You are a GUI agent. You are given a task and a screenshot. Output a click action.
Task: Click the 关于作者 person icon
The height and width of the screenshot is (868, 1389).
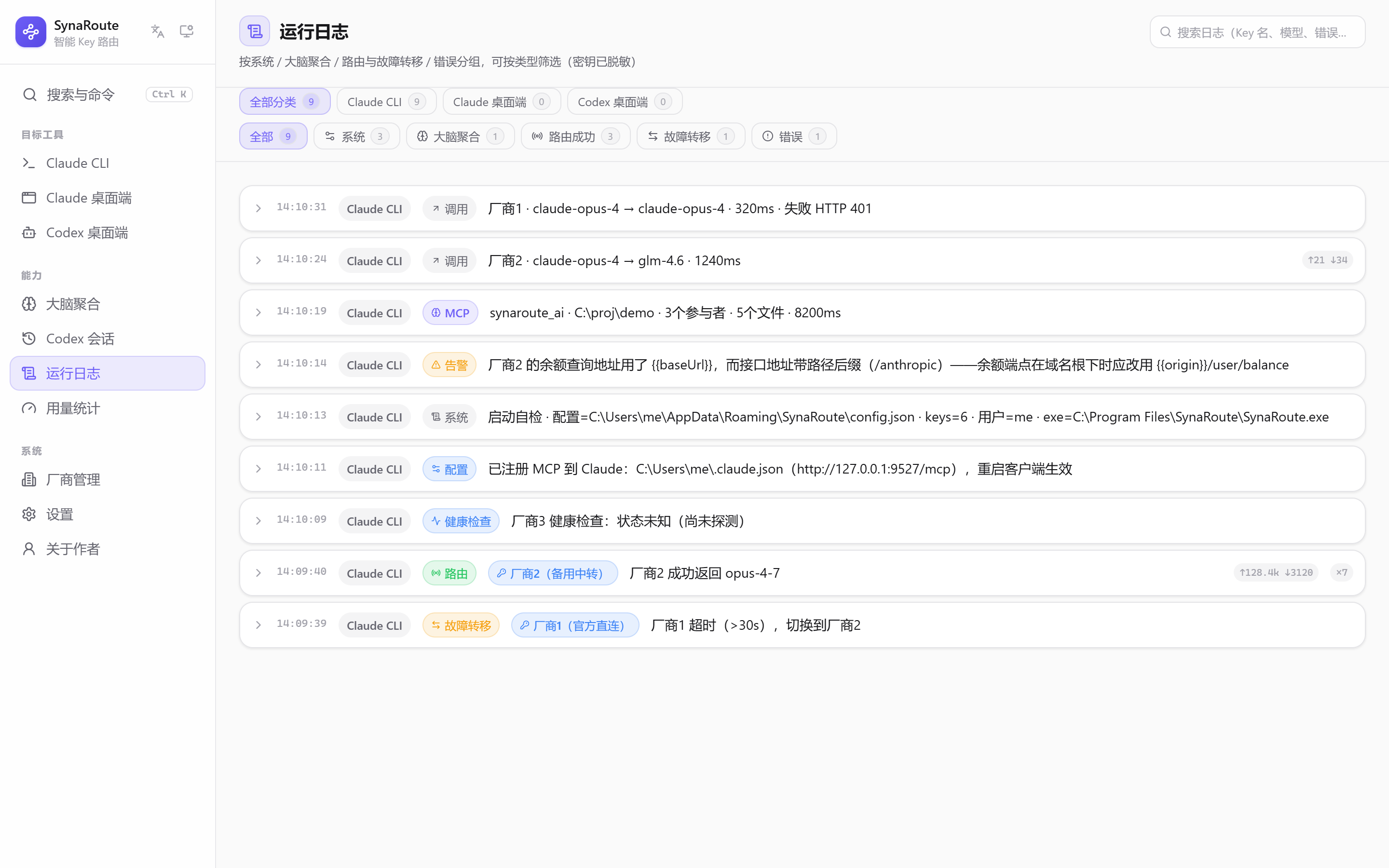29,549
